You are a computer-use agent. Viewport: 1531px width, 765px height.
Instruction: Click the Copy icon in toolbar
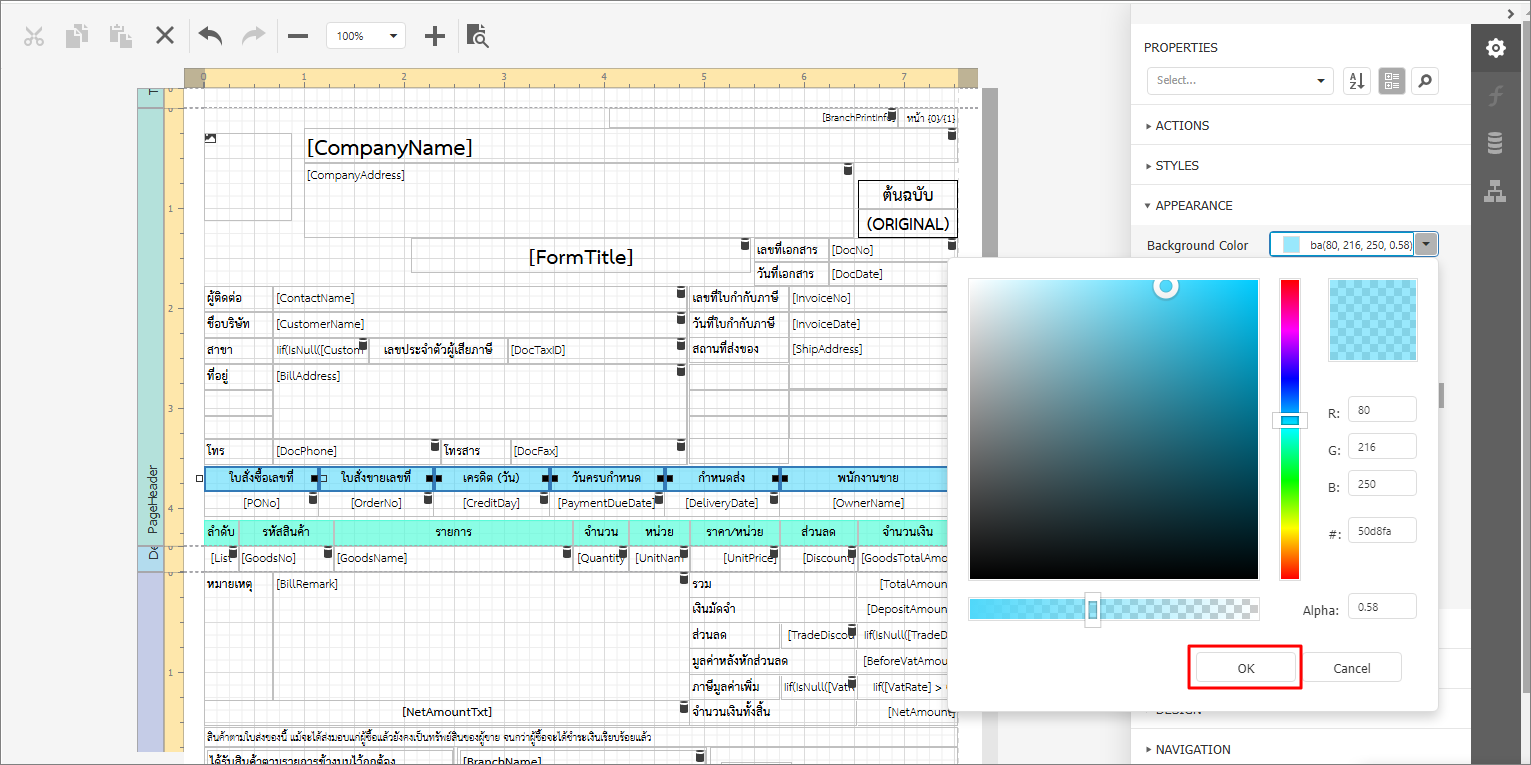pos(77,36)
